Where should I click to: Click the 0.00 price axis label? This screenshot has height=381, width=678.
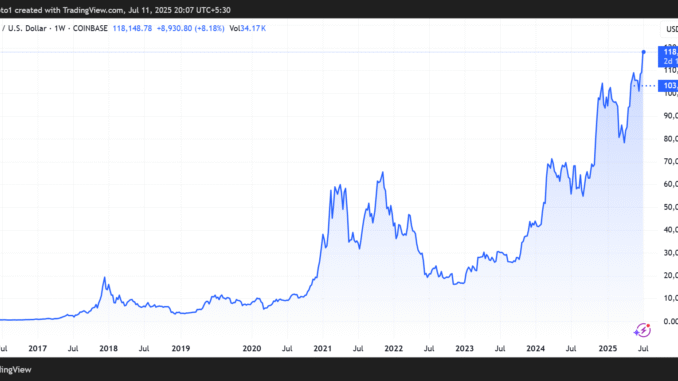coord(671,321)
